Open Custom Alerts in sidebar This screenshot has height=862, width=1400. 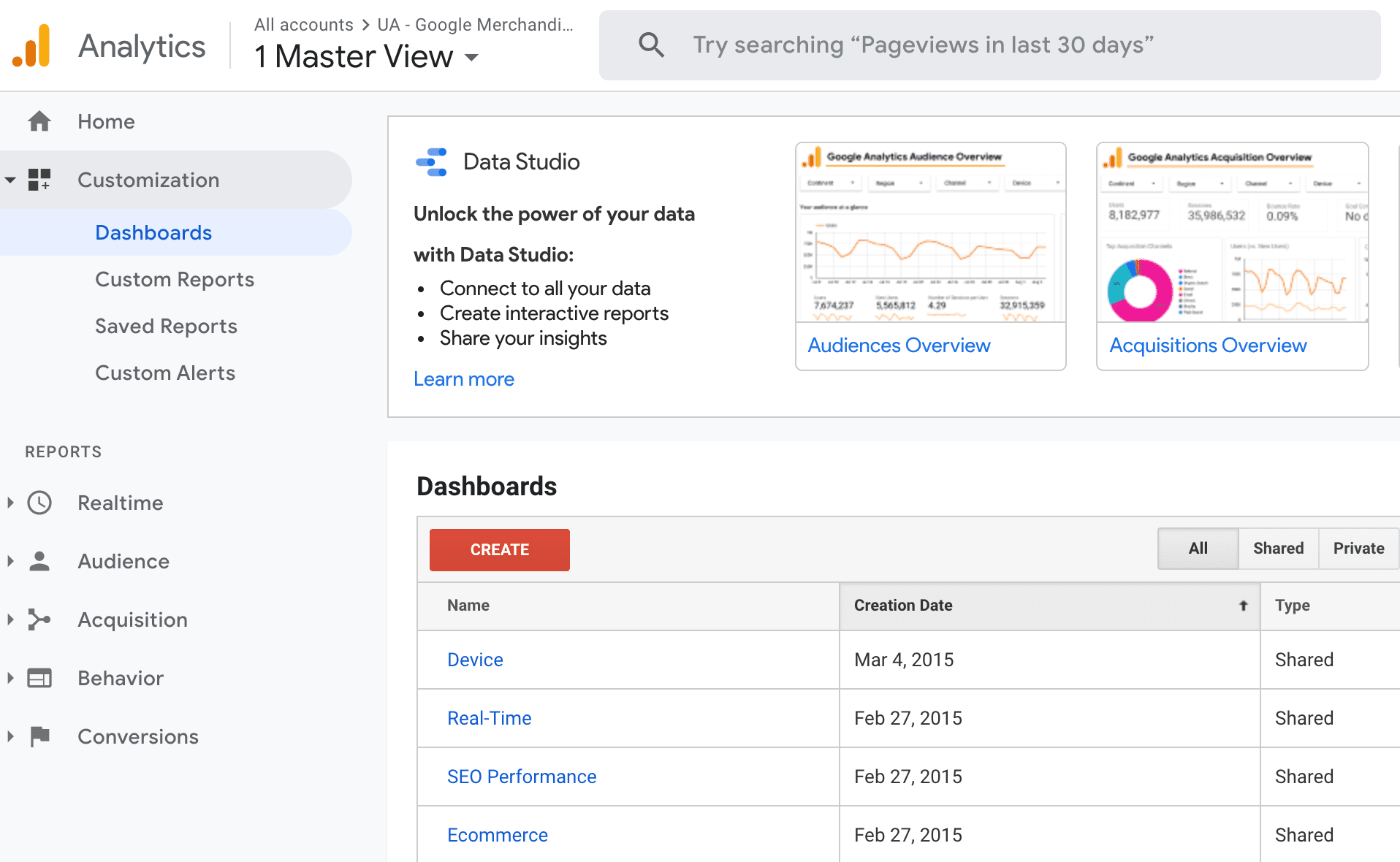pos(165,373)
